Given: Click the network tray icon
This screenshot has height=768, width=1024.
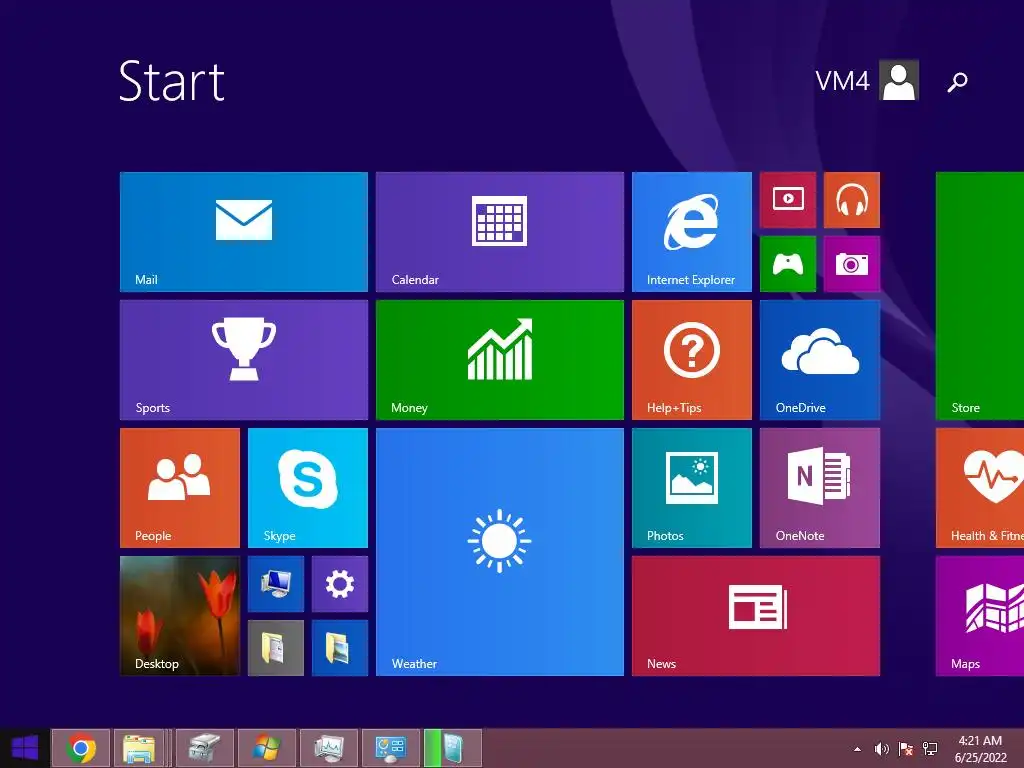Looking at the screenshot, I should pyautogui.click(x=930, y=749).
